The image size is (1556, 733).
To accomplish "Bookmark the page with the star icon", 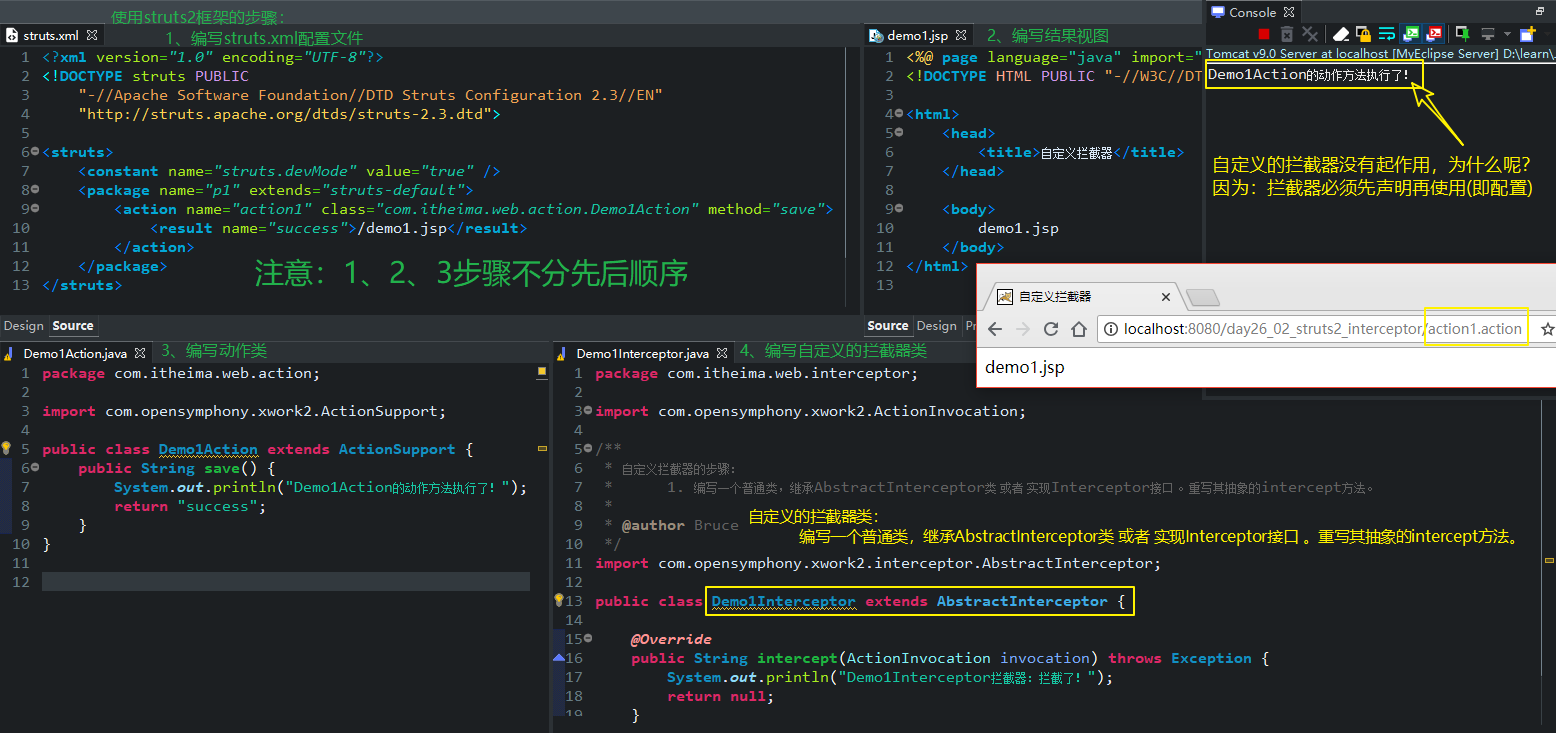I will pos(1547,329).
